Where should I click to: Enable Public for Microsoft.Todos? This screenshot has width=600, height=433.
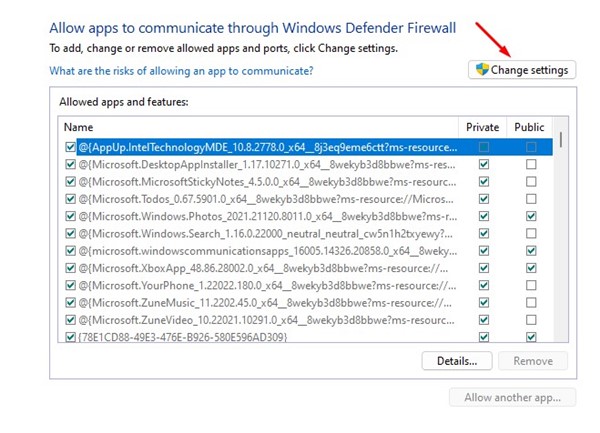click(x=531, y=199)
